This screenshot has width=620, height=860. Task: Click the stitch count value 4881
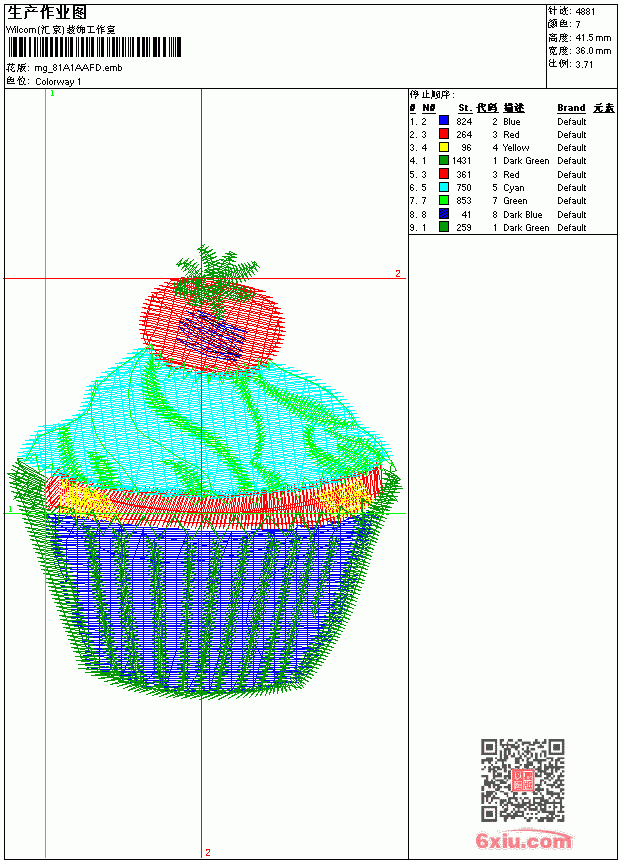pyautogui.click(x=585, y=12)
